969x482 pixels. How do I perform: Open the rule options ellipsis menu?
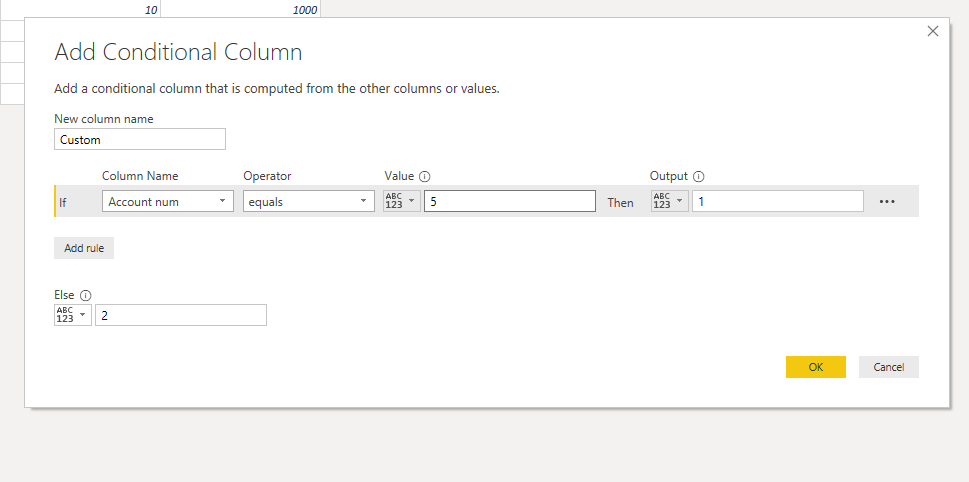click(887, 201)
